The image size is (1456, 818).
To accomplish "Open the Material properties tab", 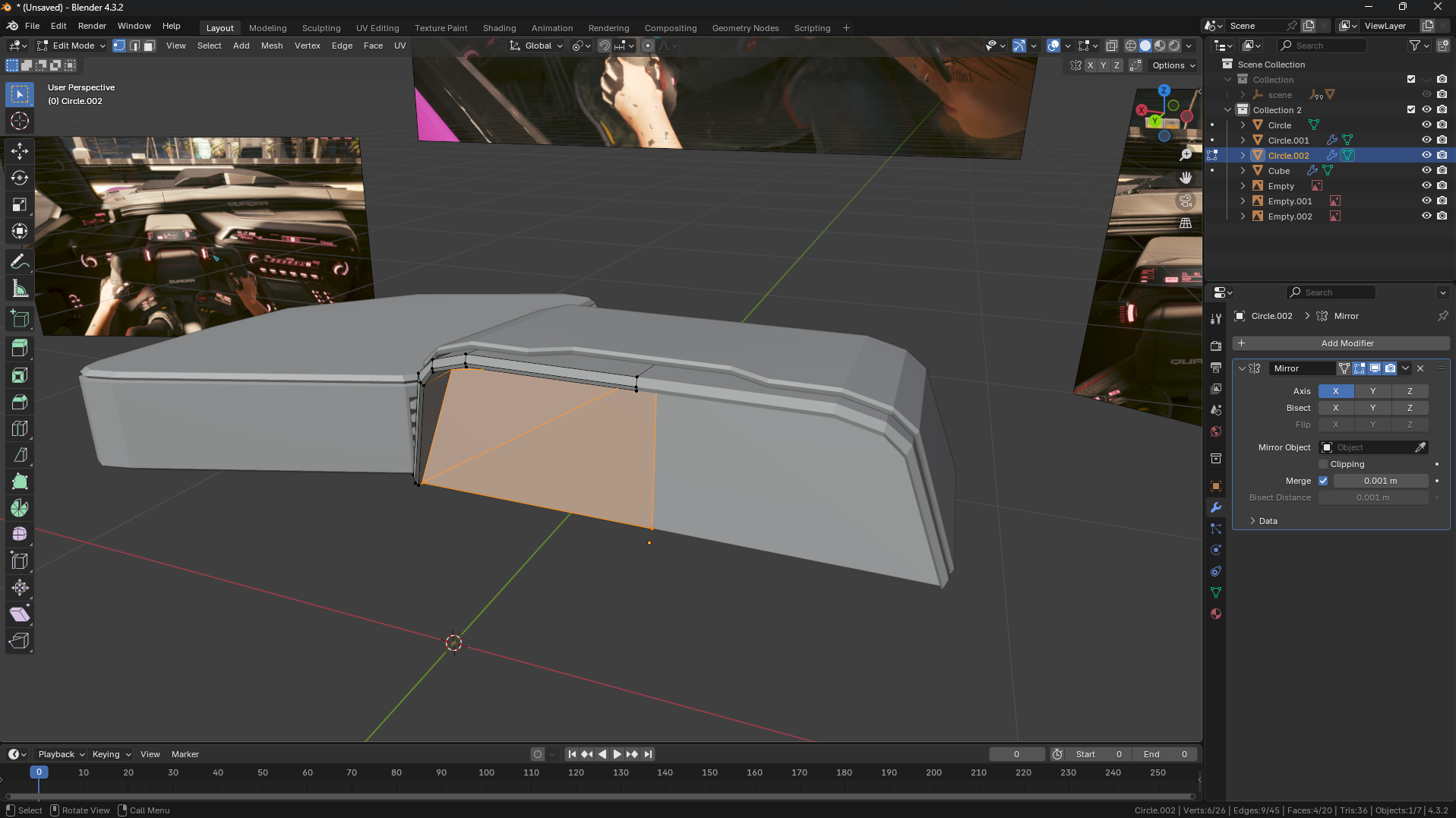I will 1216,614.
